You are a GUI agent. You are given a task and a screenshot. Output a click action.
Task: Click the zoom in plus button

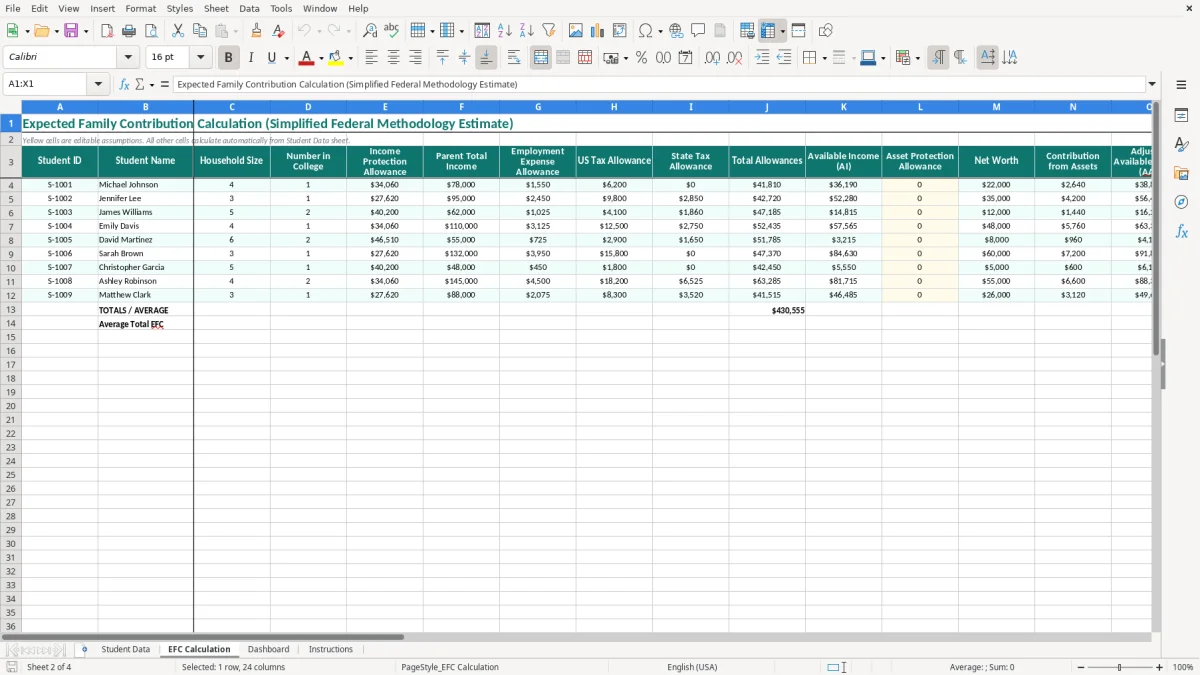point(1159,667)
